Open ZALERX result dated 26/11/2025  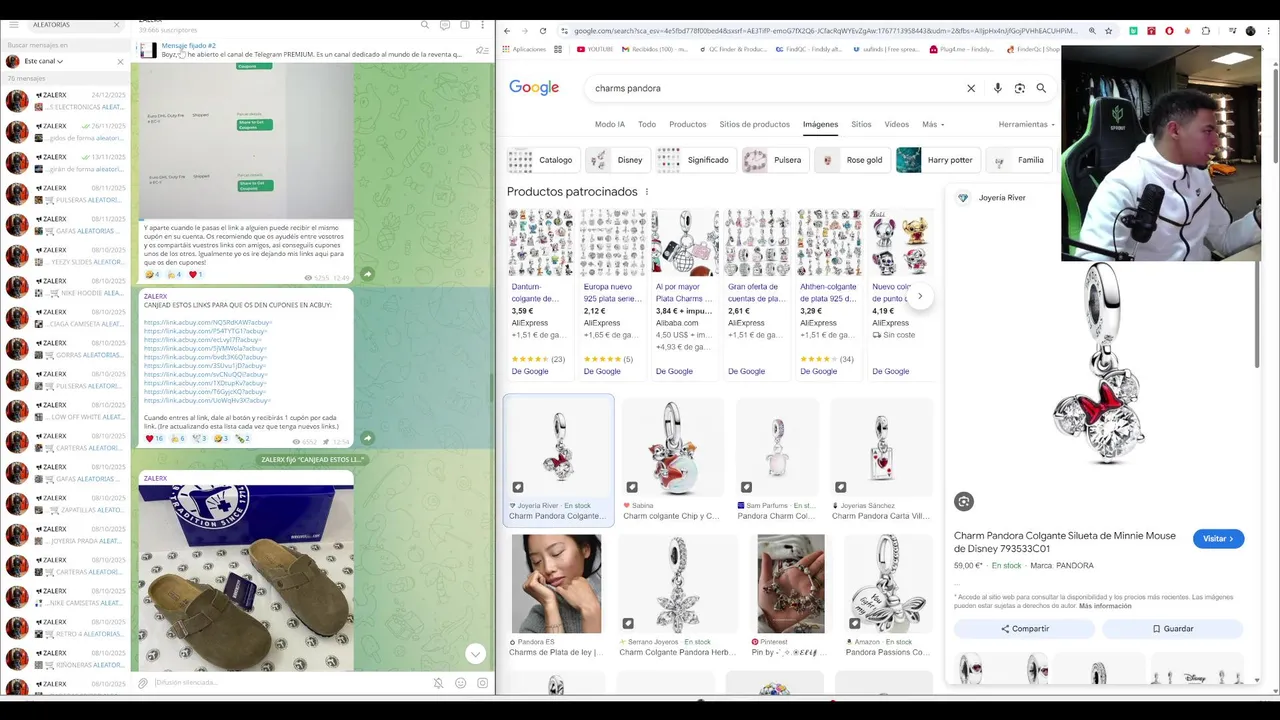65,132
